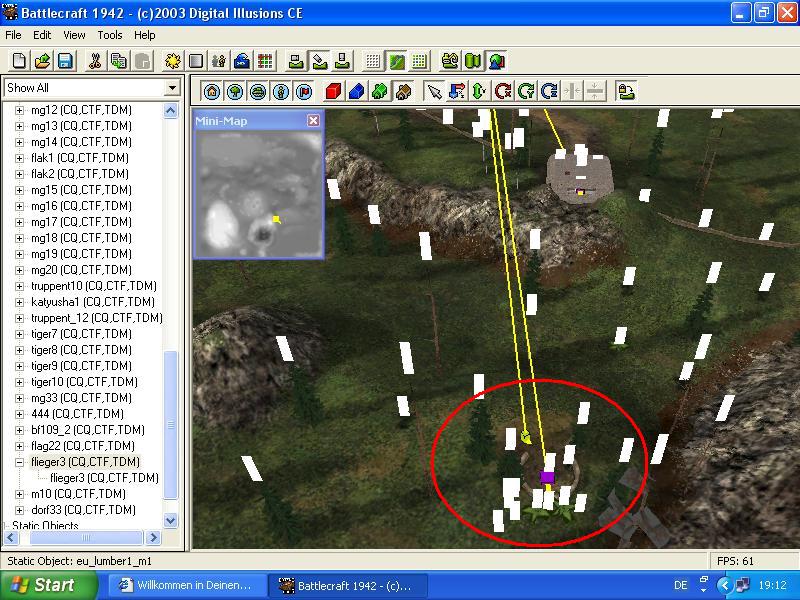Viewport: 800px width, 600px height.
Task: Click the Windows Start button
Action: coord(48,585)
